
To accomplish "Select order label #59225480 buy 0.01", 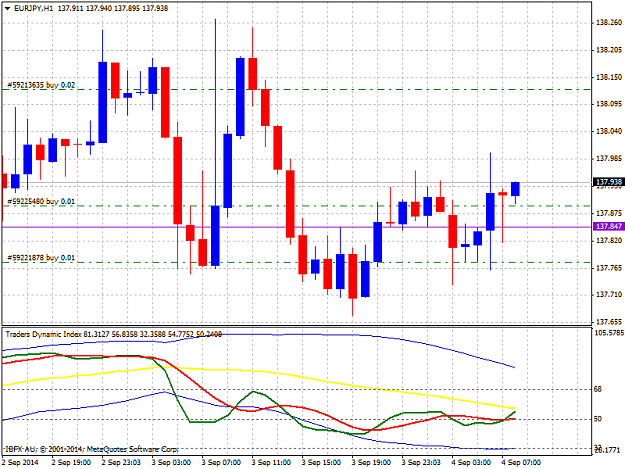I will (41, 201).
